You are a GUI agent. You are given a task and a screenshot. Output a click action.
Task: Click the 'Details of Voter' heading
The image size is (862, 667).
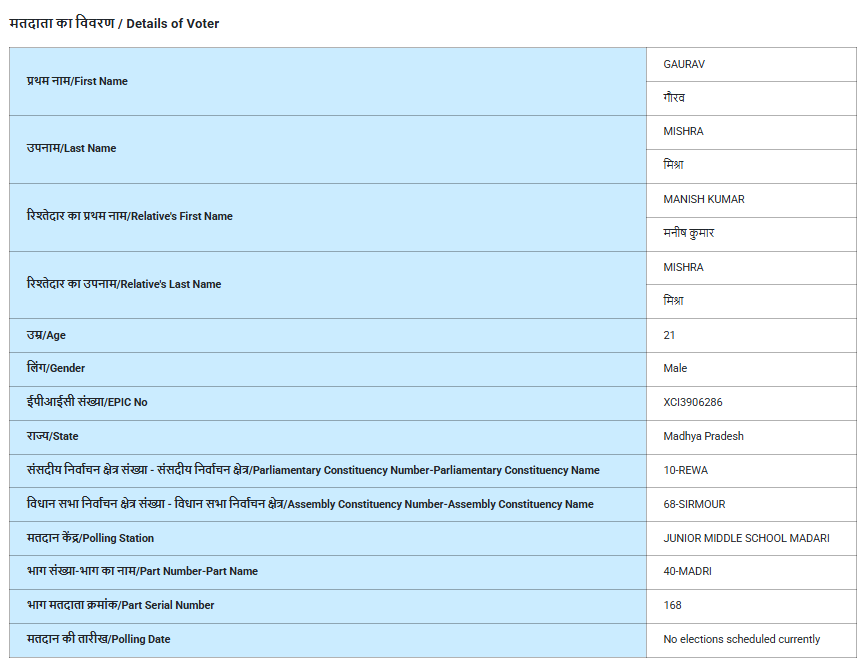pos(114,23)
